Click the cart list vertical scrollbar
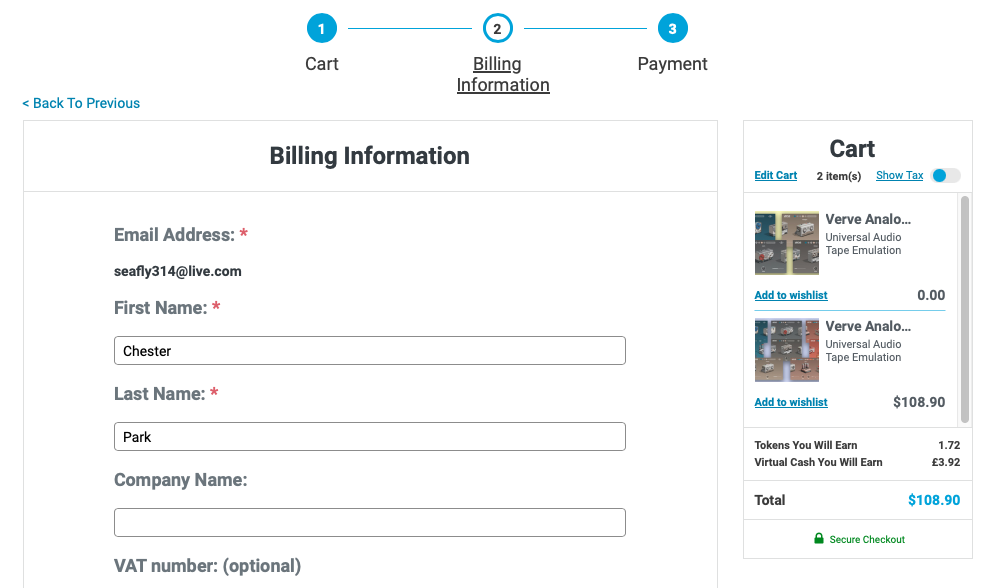The width and height of the screenshot is (991, 588). pos(964,309)
